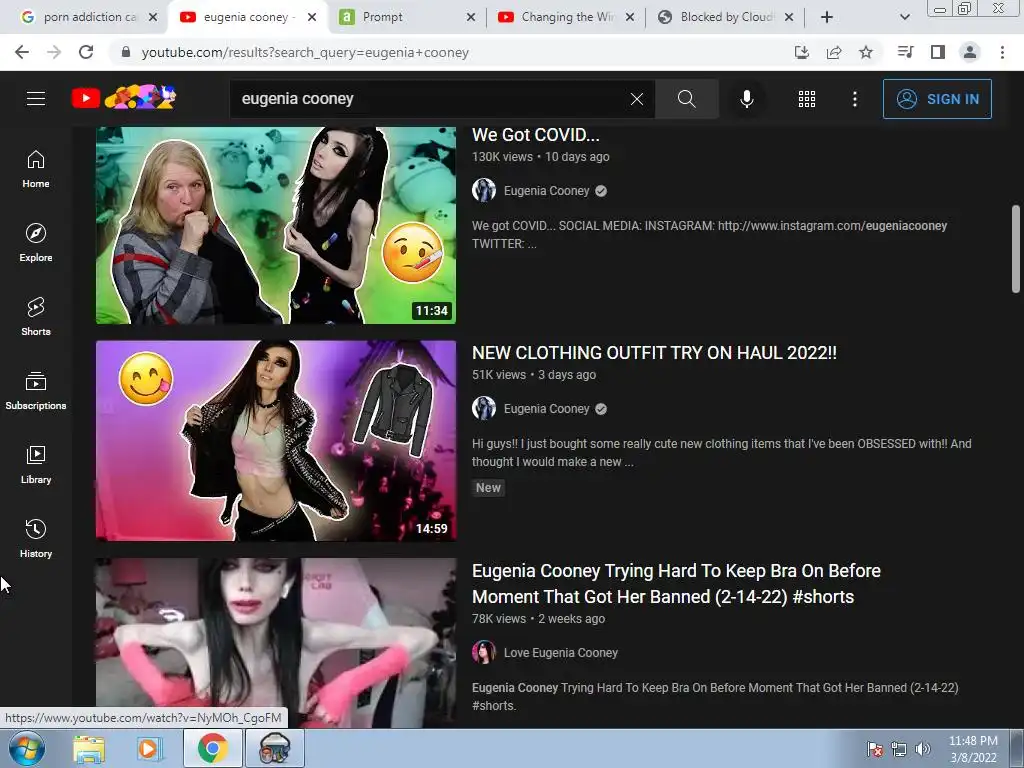This screenshot has height=768, width=1024.
Task: Click the URL in address bar
Action: click(x=305, y=52)
